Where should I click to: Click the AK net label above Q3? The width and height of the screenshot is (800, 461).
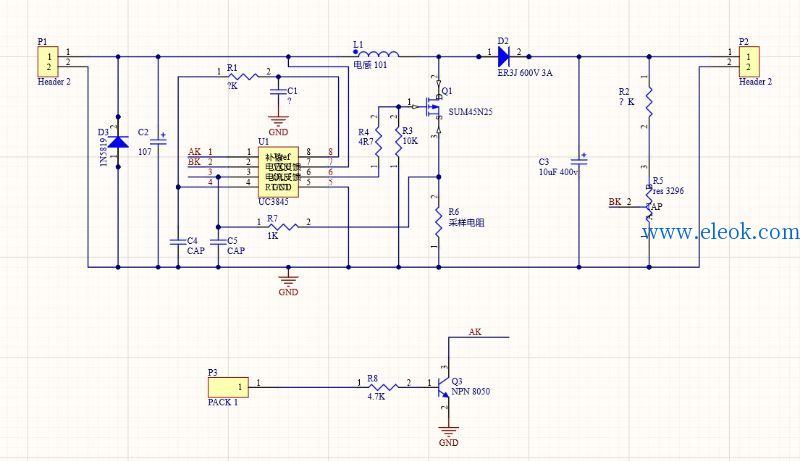475,332
